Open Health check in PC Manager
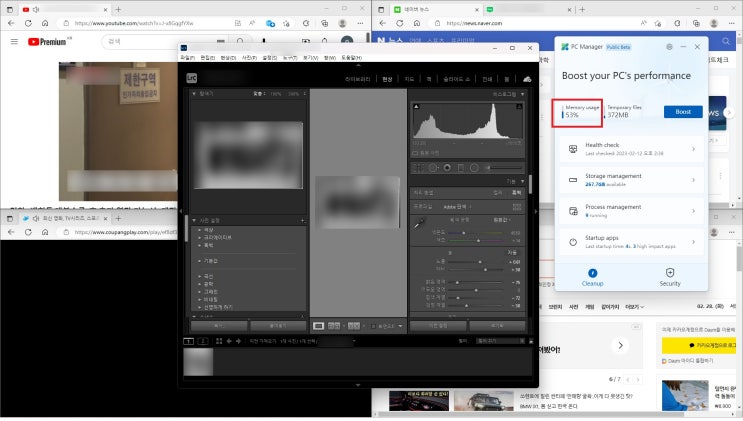 (631, 150)
